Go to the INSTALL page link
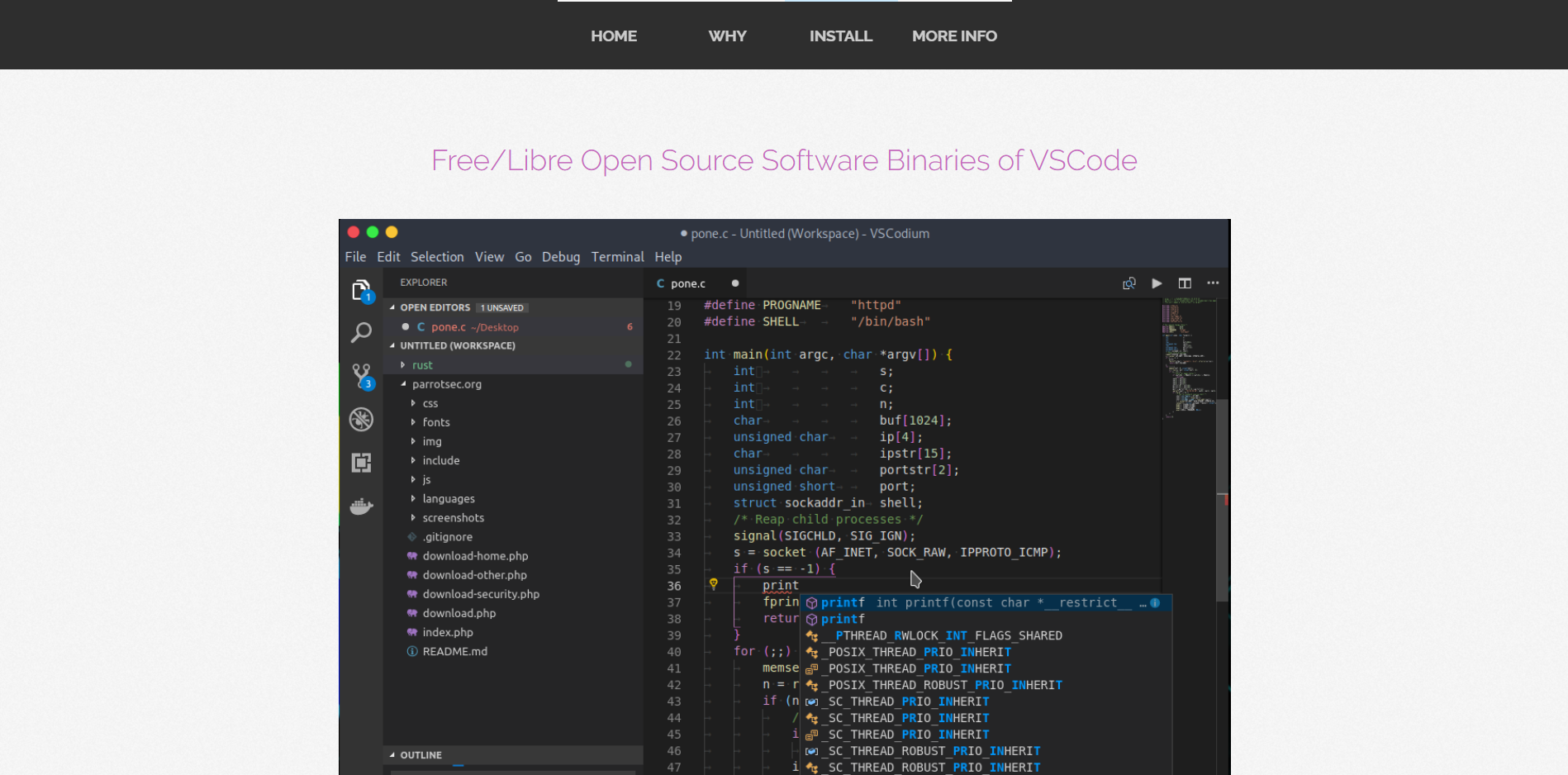 [840, 36]
